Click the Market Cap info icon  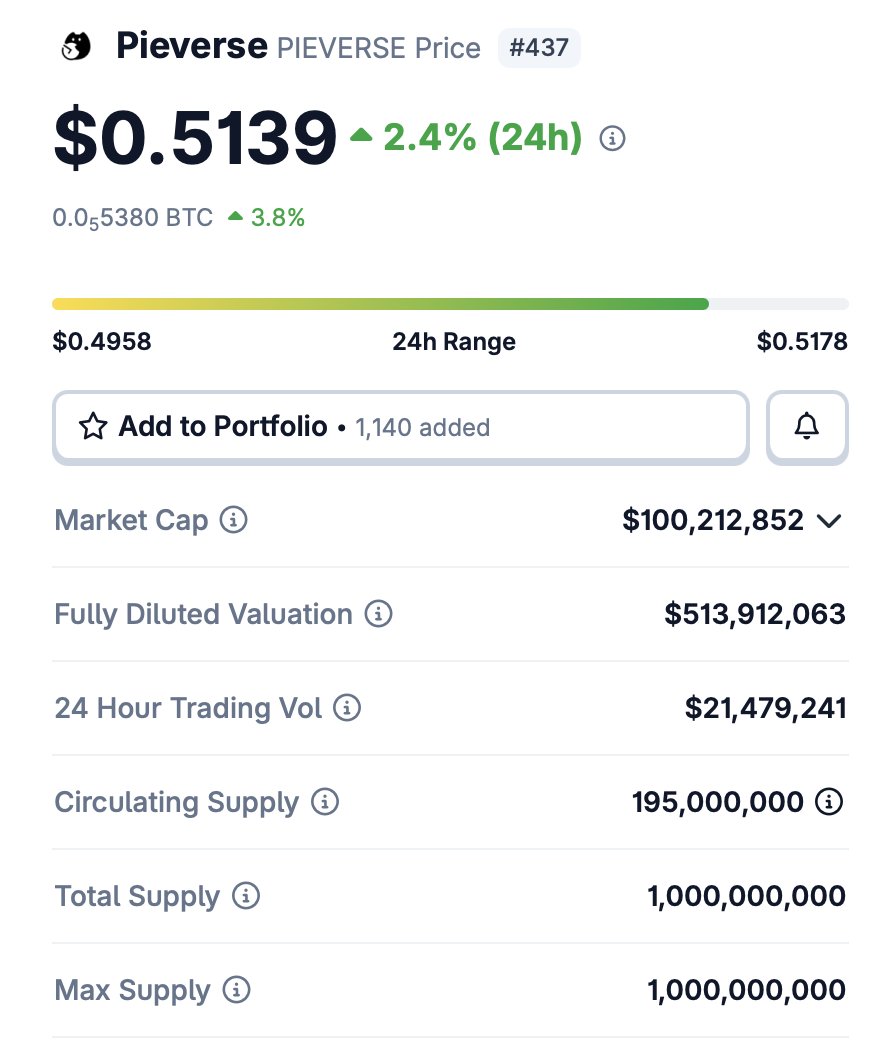(x=233, y=520)
